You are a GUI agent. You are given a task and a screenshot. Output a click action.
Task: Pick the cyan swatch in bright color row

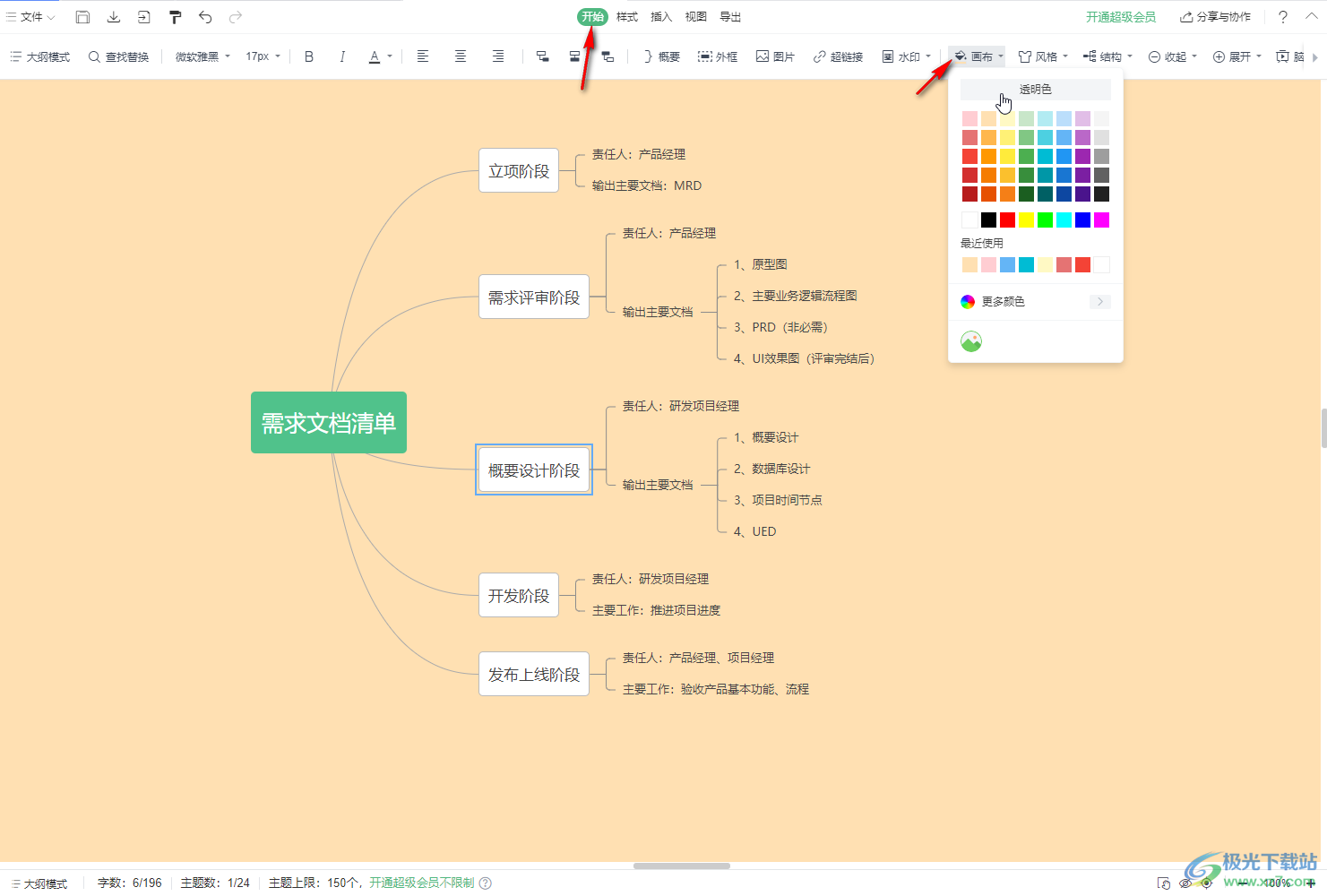1064,220
